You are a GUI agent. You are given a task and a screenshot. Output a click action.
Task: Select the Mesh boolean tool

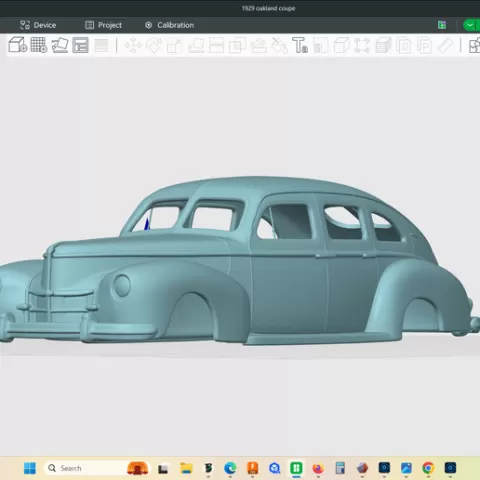point(237,45)
